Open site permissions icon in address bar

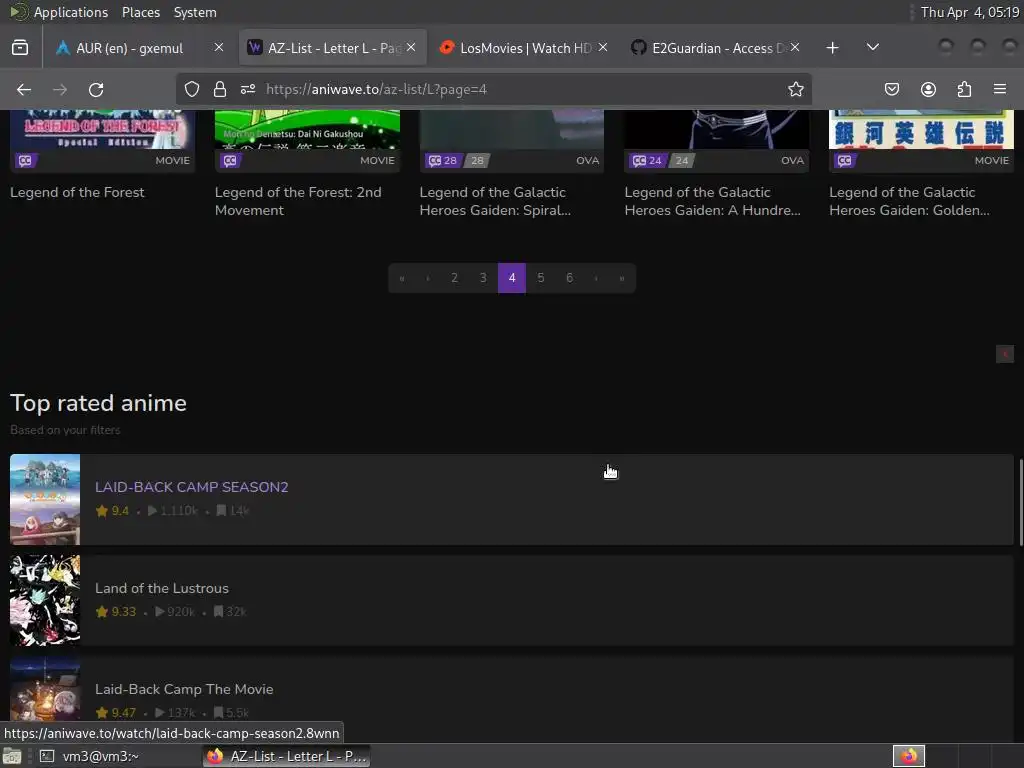(x=248, y=89)
